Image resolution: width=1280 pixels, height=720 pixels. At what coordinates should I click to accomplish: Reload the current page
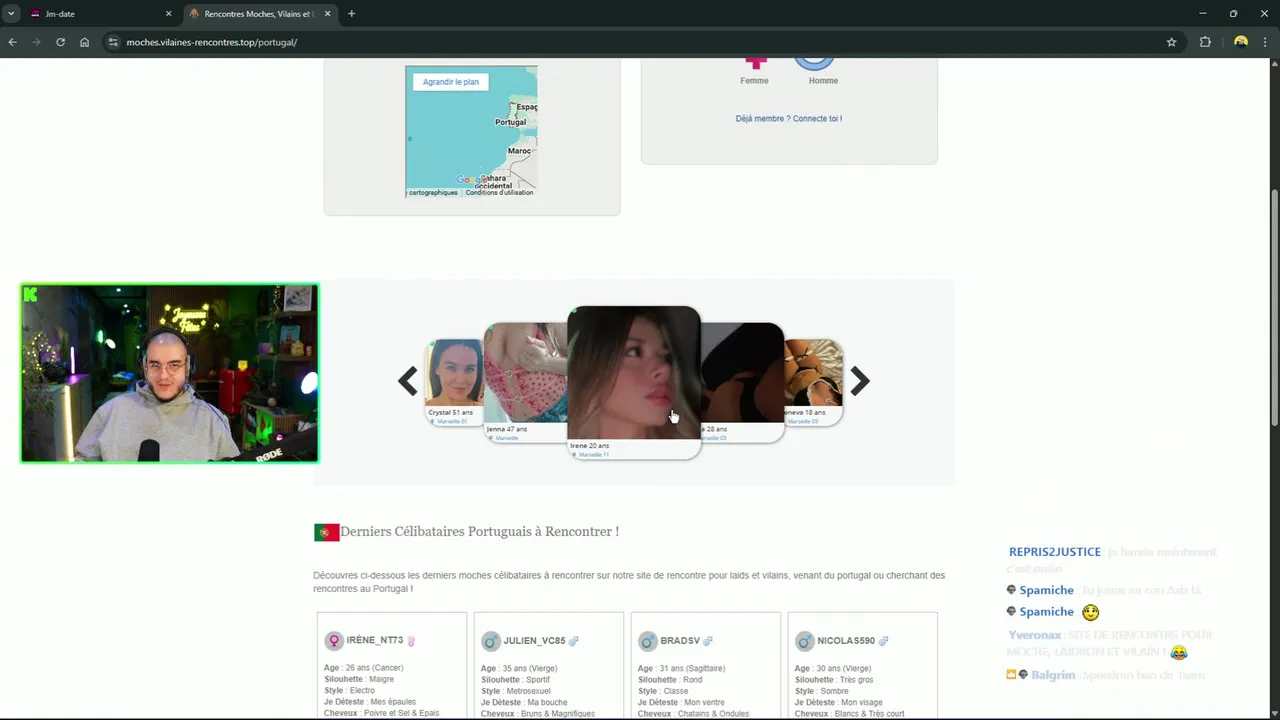tap(60, 42)
